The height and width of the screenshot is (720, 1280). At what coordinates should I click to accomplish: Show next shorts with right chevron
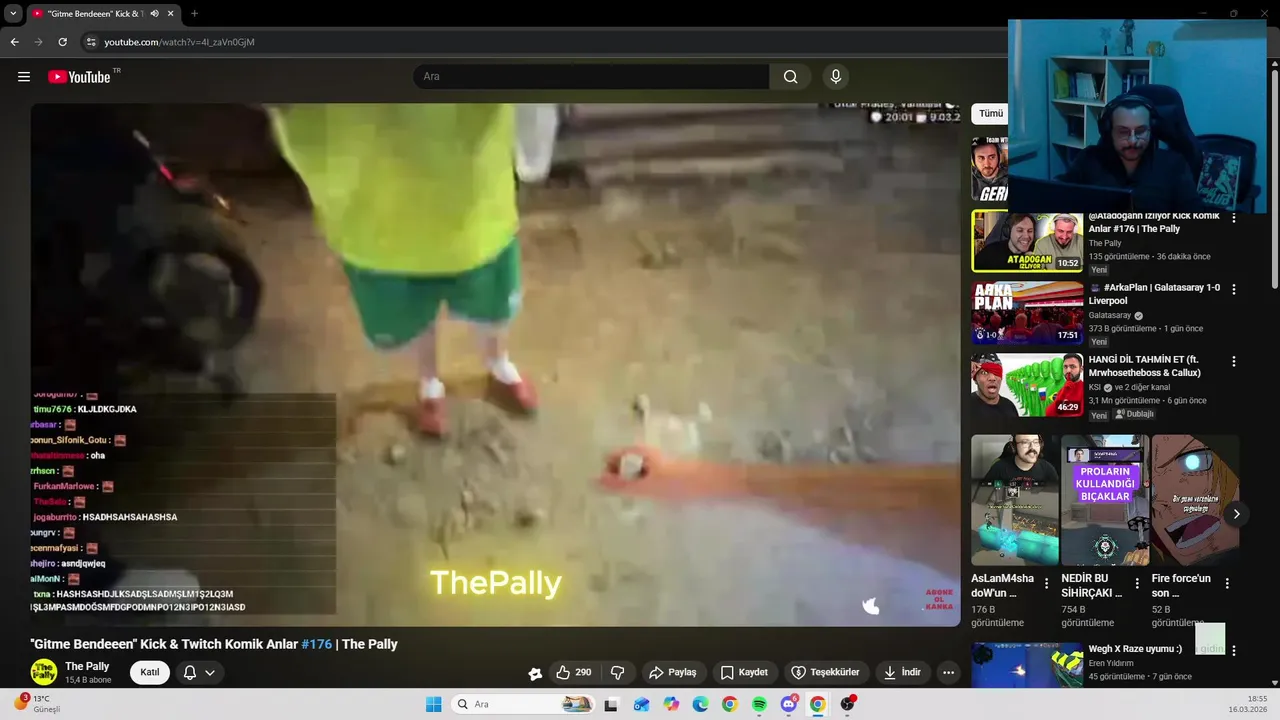click(x=1236, y=514)
